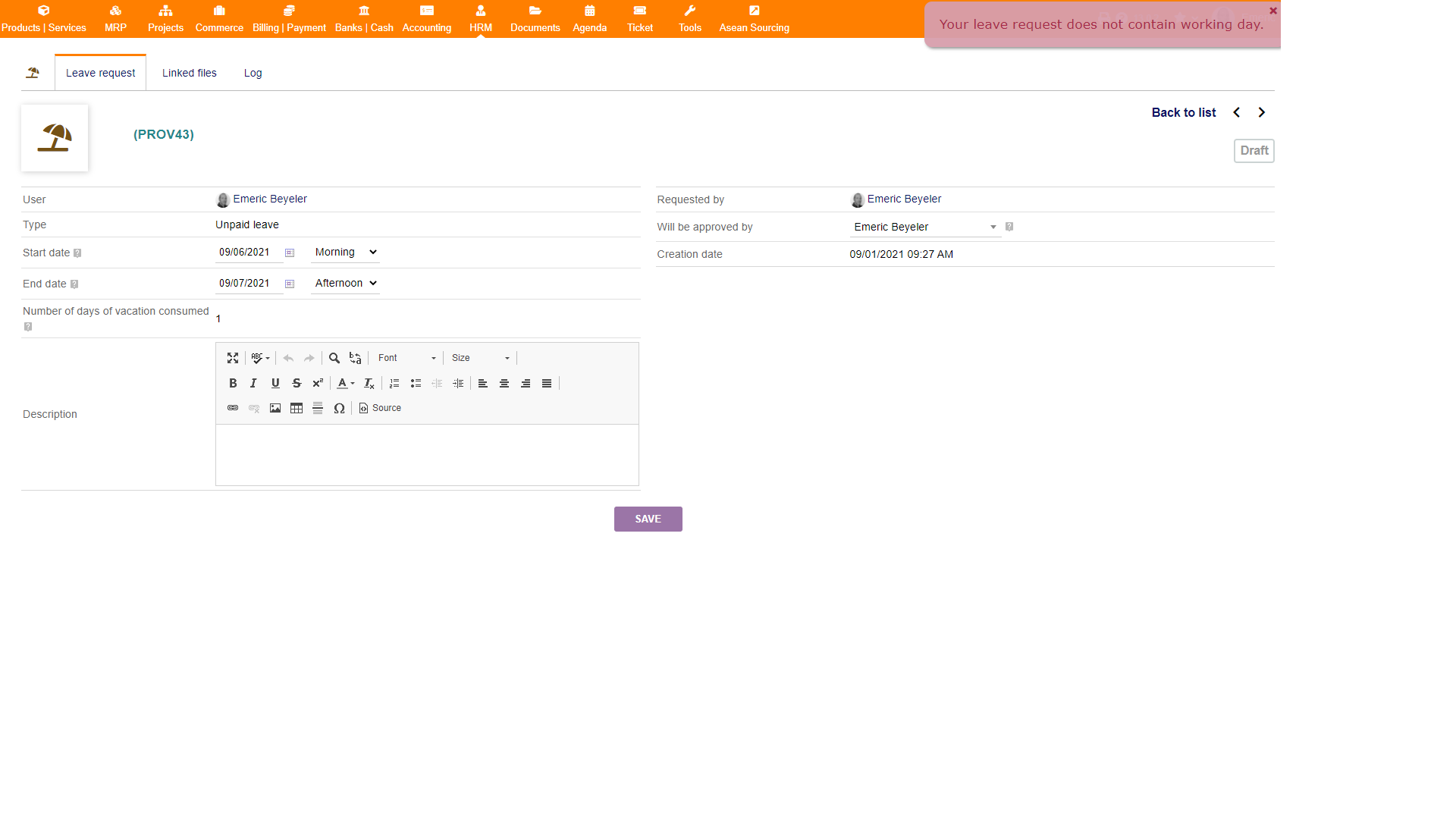Open Find in the description editor
The width and height of the screenshot is (1456, 819).
tap(334, 358)
